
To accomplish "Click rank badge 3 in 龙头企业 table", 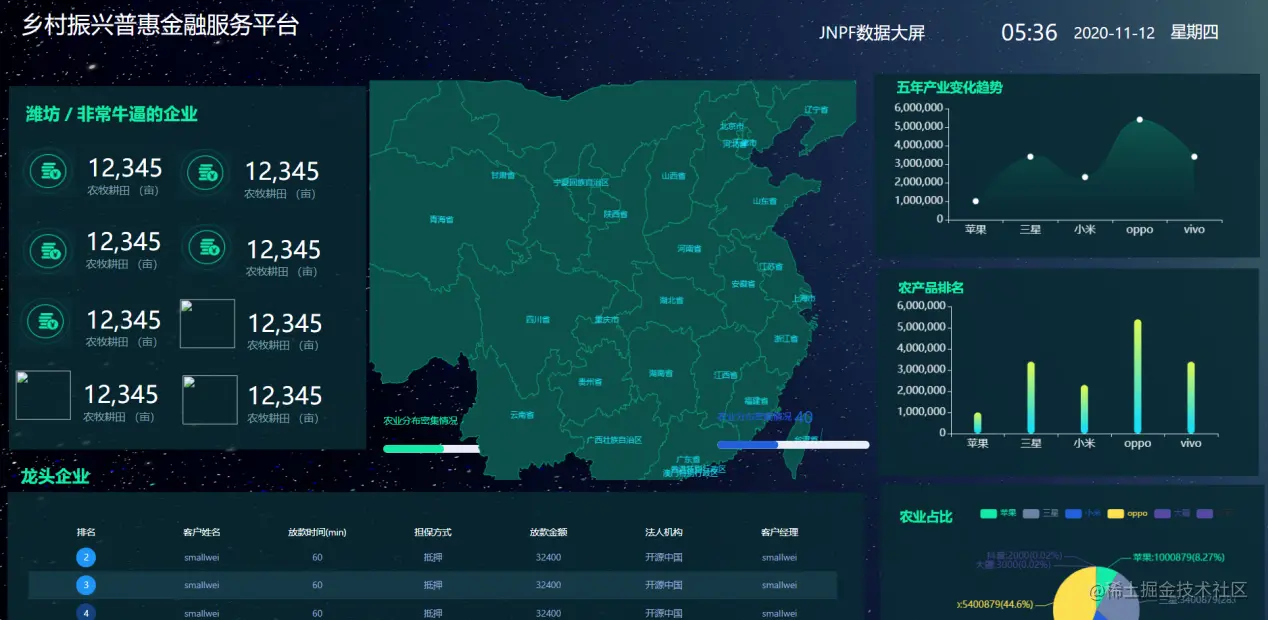I will [86, 584].
